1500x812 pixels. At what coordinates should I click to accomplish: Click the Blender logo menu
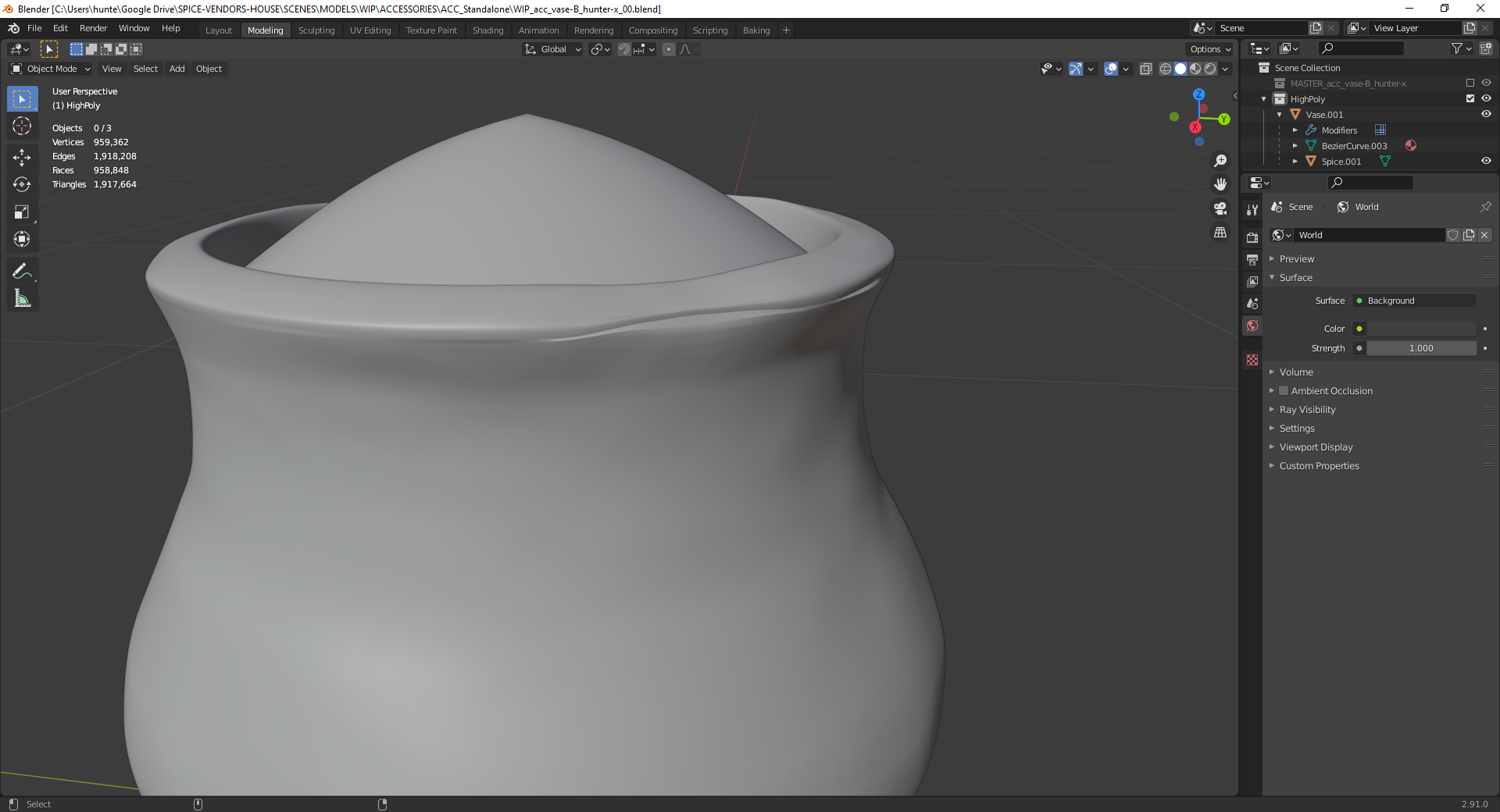(13, 28)
